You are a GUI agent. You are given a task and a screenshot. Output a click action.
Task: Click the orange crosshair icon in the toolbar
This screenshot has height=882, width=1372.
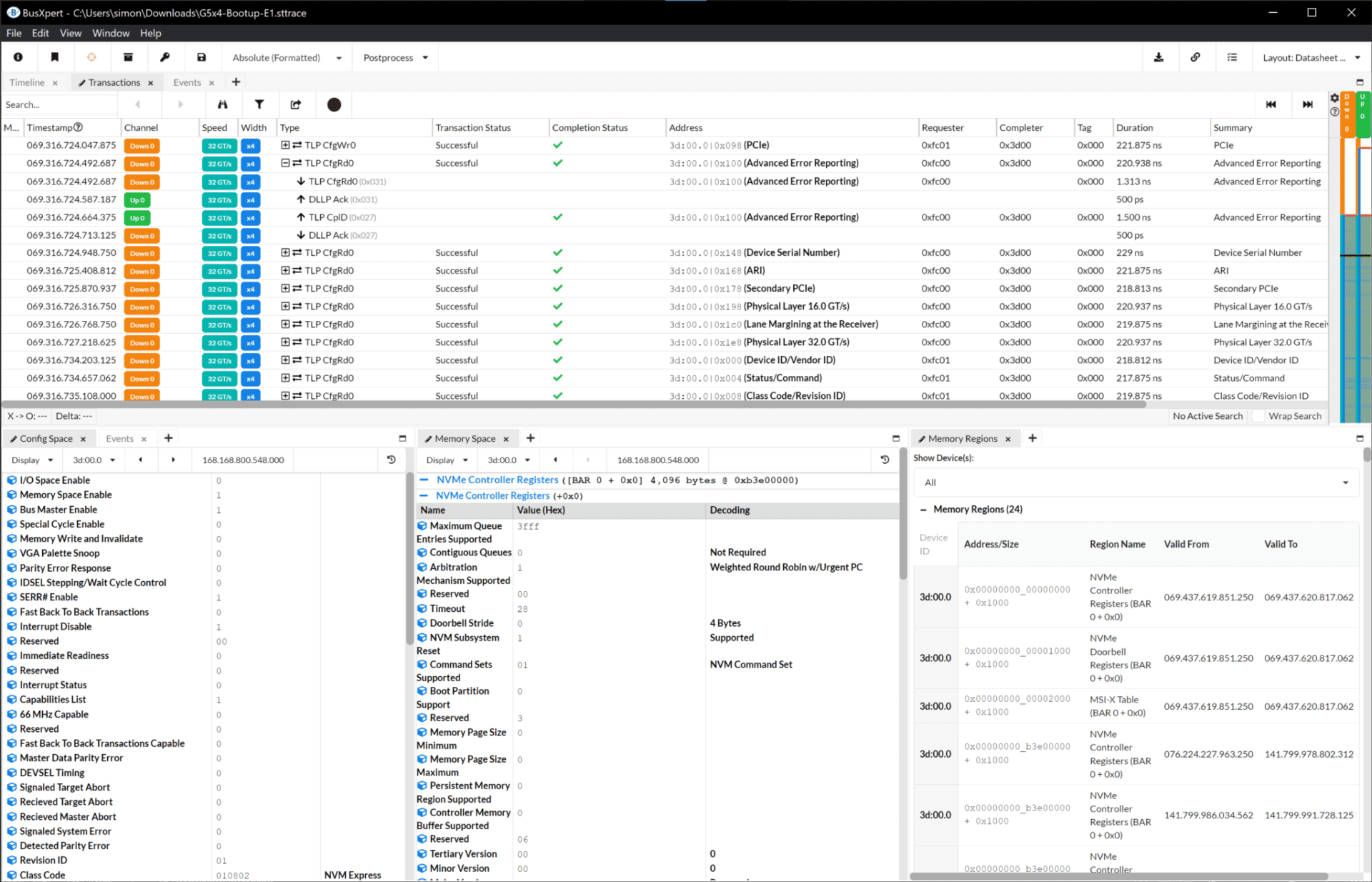(x=91, y=57)
